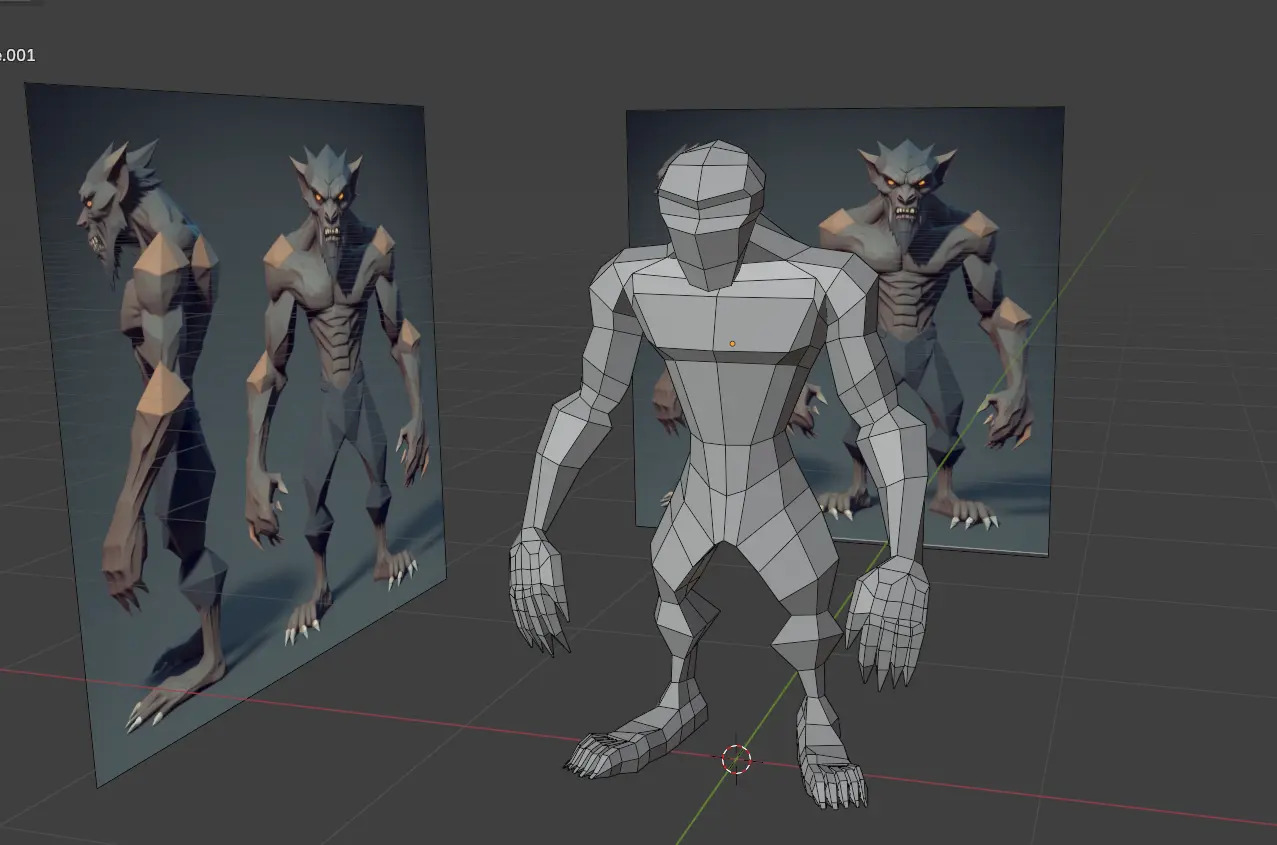Click the ".001" object name text
The width and height of the screenshot is (1277, 845).
pyautogui.click(x=18, y=55)
